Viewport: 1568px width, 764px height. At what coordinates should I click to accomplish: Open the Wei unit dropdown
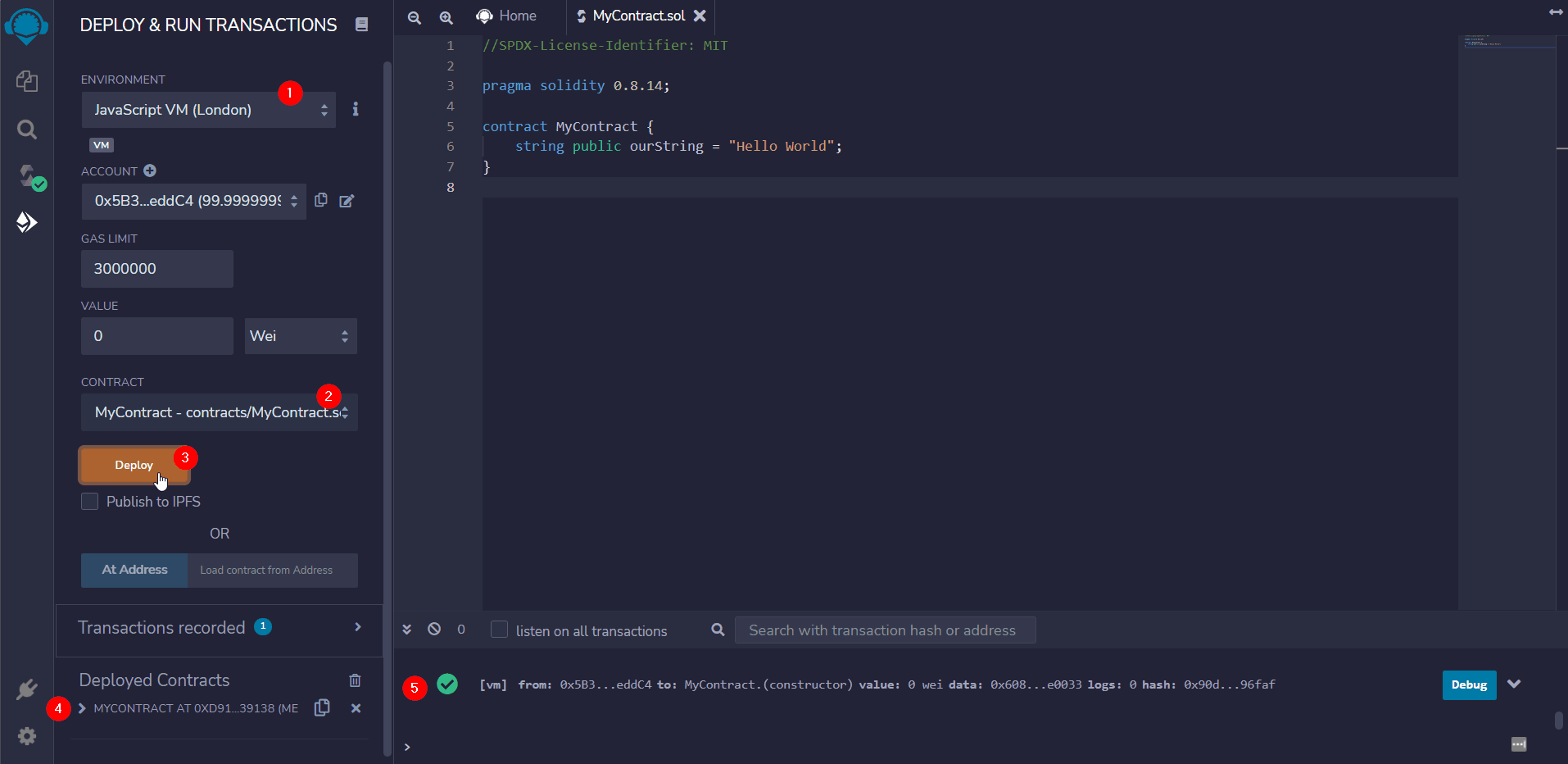[301, 336]
